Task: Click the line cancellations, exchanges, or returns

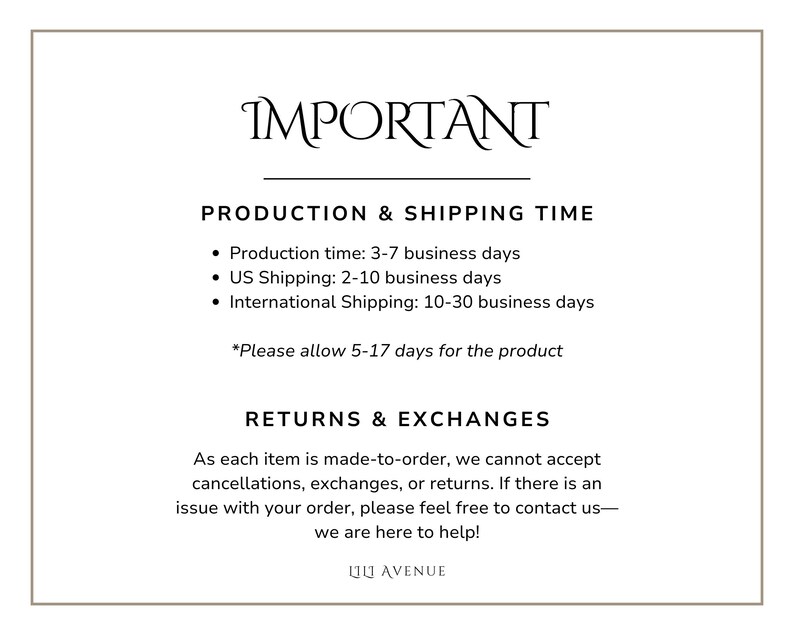Action: click(397, 484)
